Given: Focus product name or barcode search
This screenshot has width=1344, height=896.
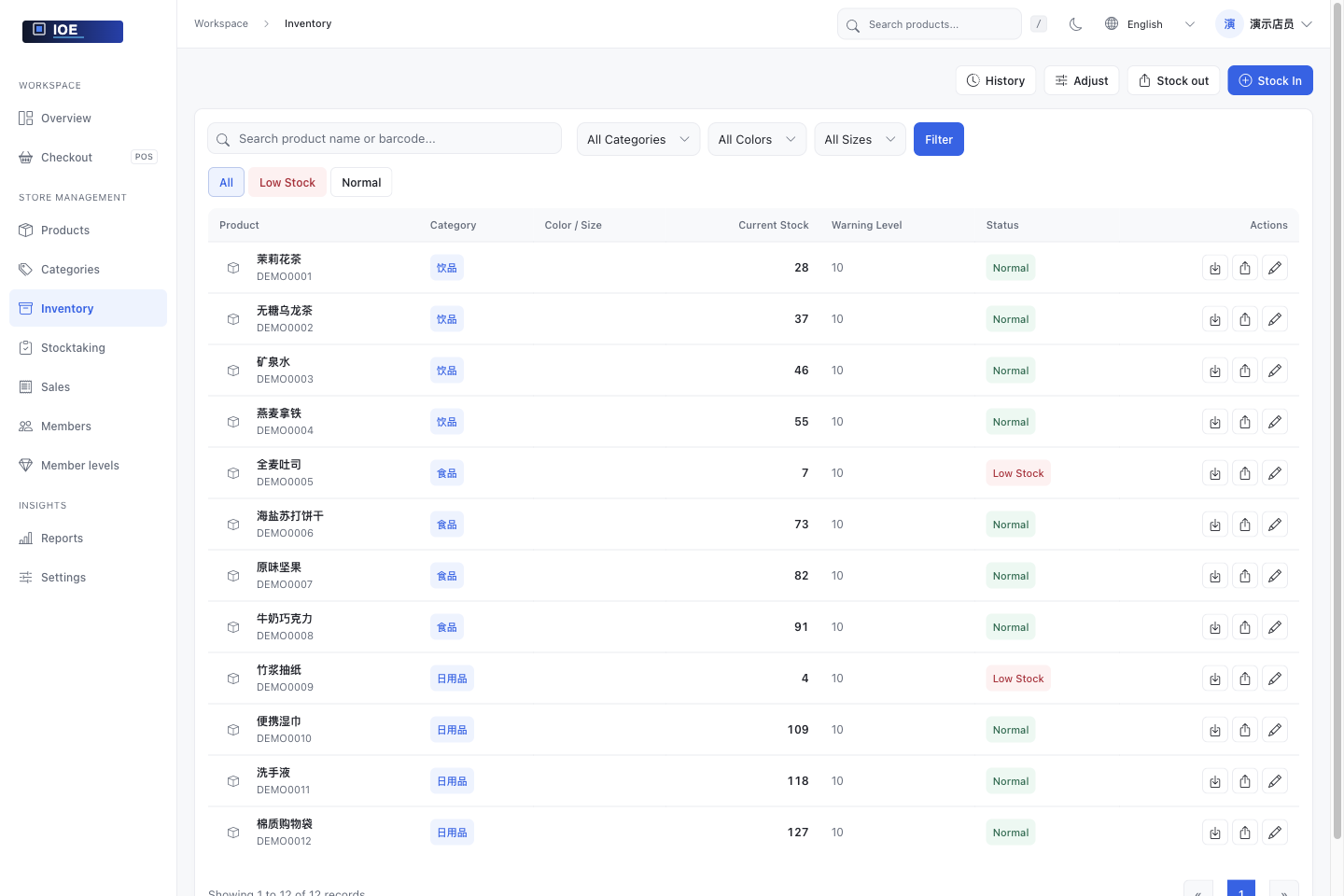Looking at the screenshot, I should pos(385,138).
